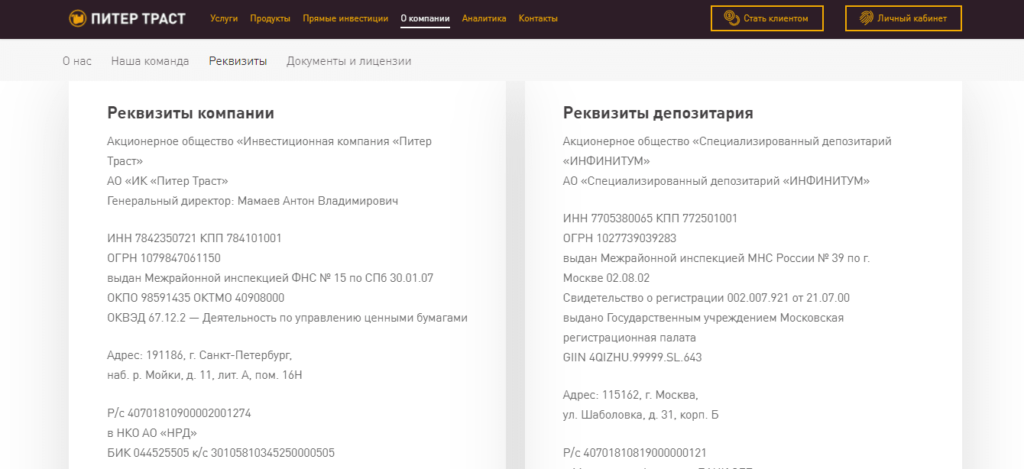
Task: Click the наб. р. Мойки, д. 11 line
Action: [x=204, y=375]
